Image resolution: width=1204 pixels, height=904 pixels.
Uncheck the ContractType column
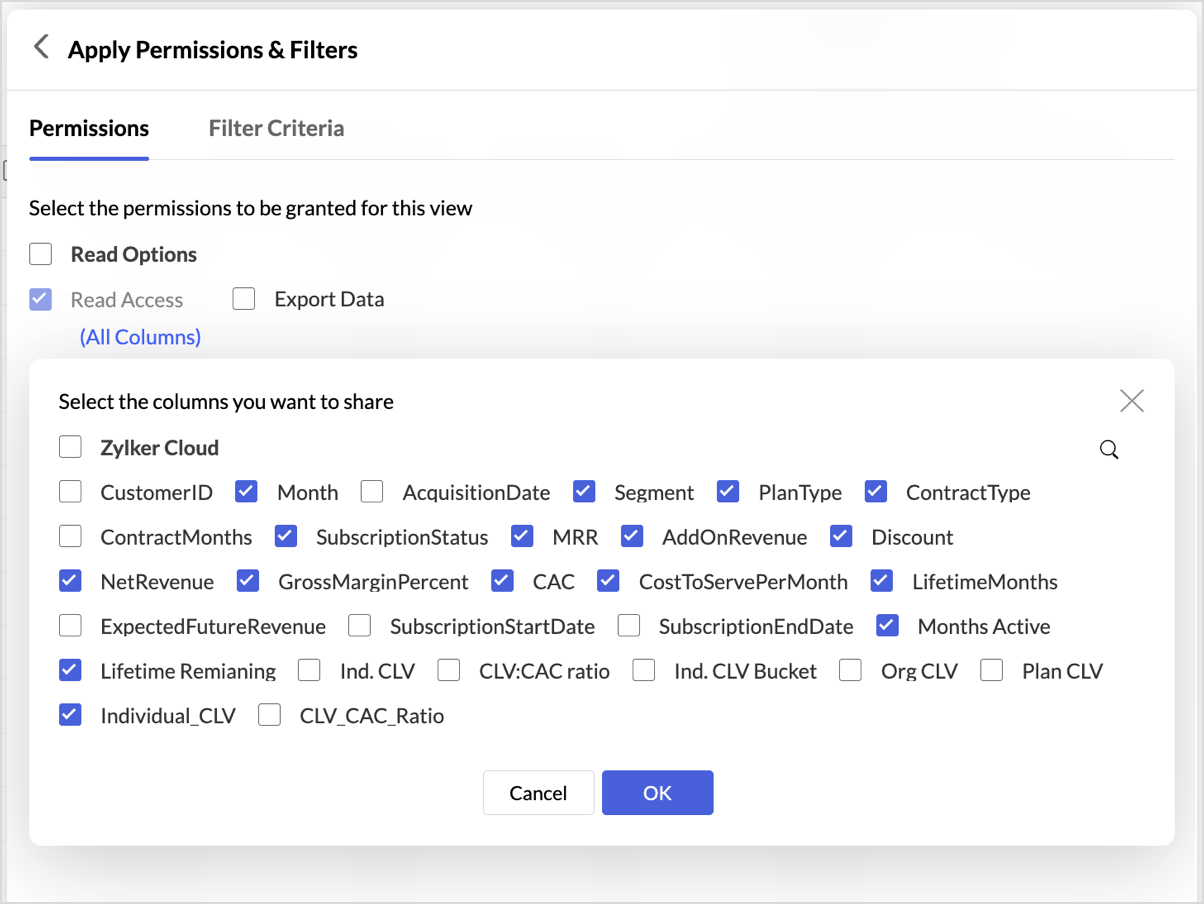click(876, 492)
